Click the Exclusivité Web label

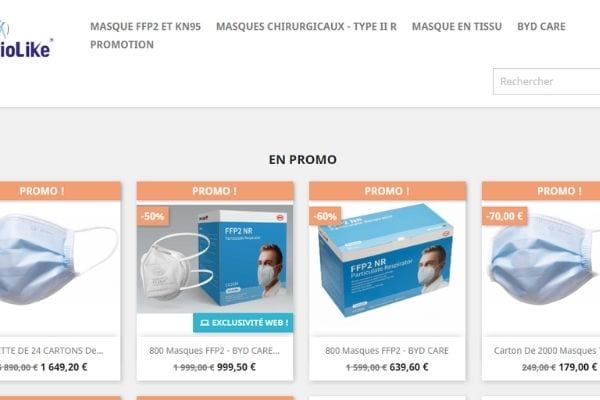click(x=243, y=323)
